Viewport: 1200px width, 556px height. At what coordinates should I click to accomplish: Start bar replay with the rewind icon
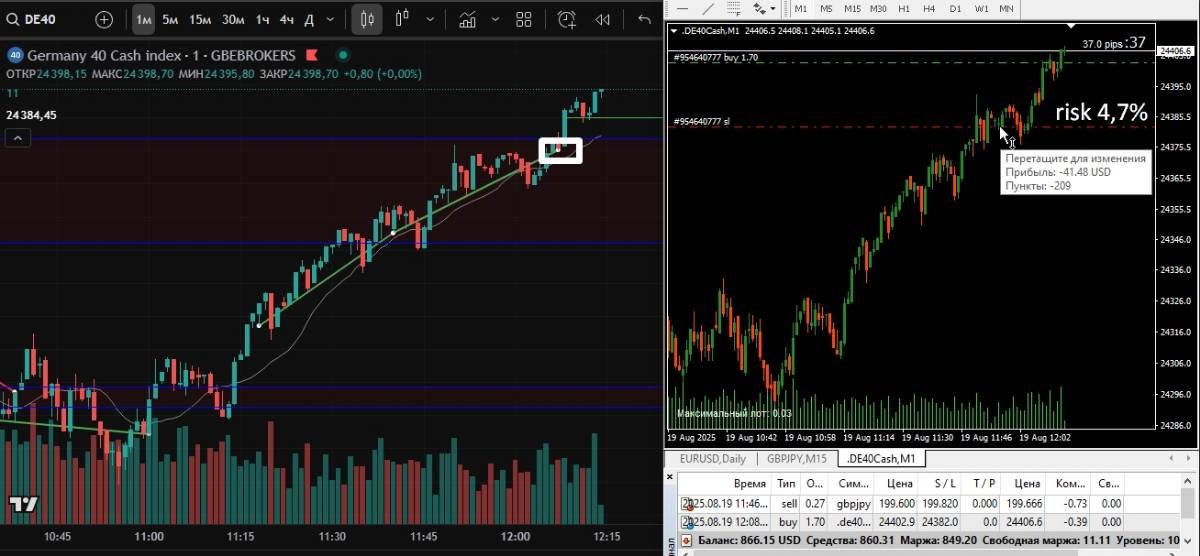[x=602, y=19]
